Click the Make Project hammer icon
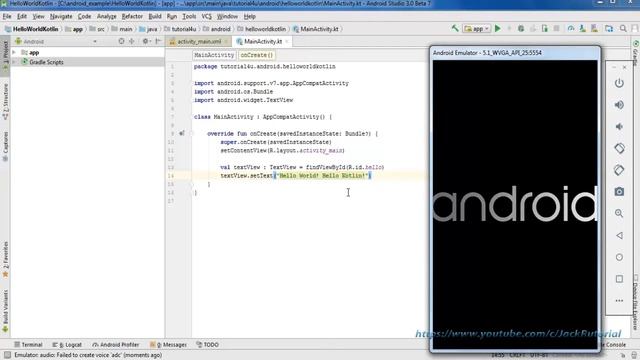640x360 pixels. pos(455,29)
